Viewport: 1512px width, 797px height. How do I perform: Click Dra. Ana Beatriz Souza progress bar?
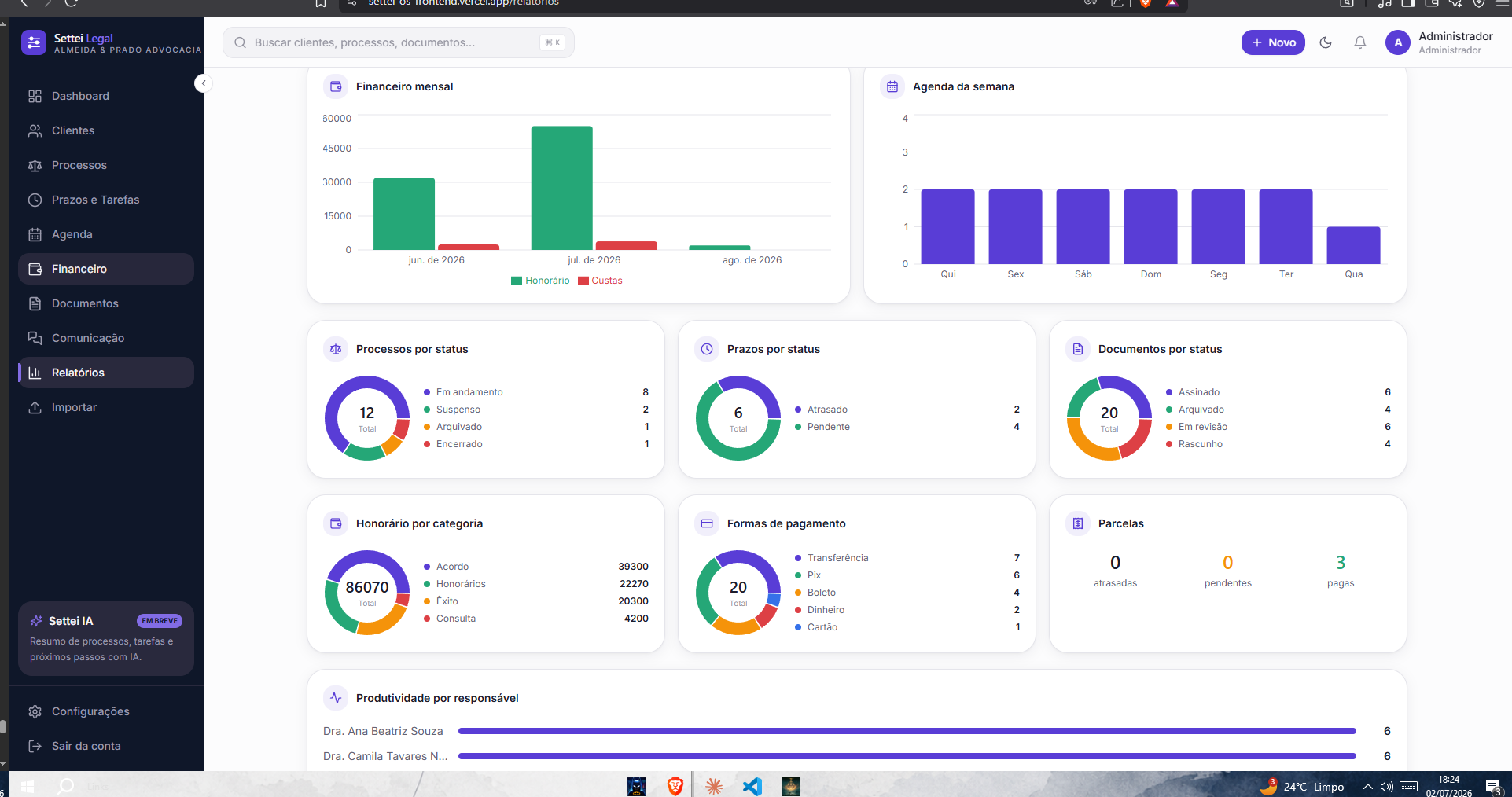[x=907, y=731]
